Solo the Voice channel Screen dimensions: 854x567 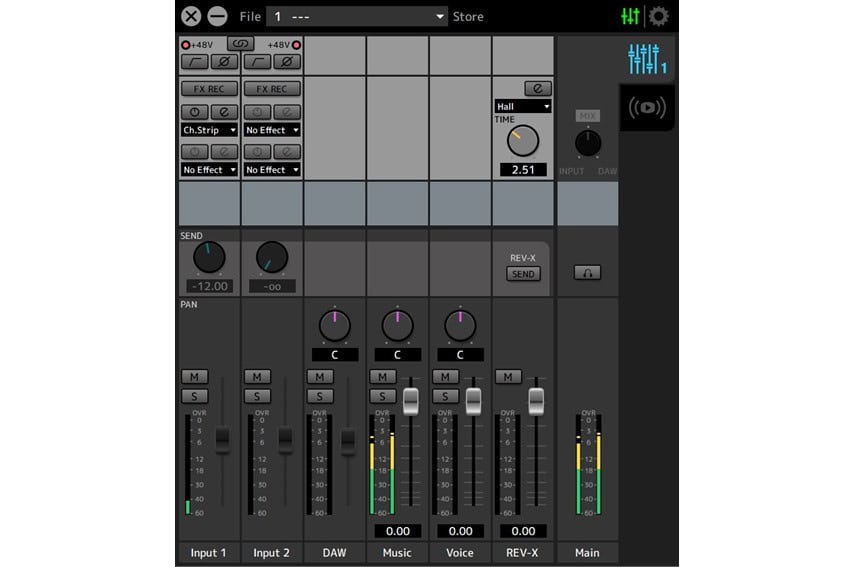pos(445,396)
